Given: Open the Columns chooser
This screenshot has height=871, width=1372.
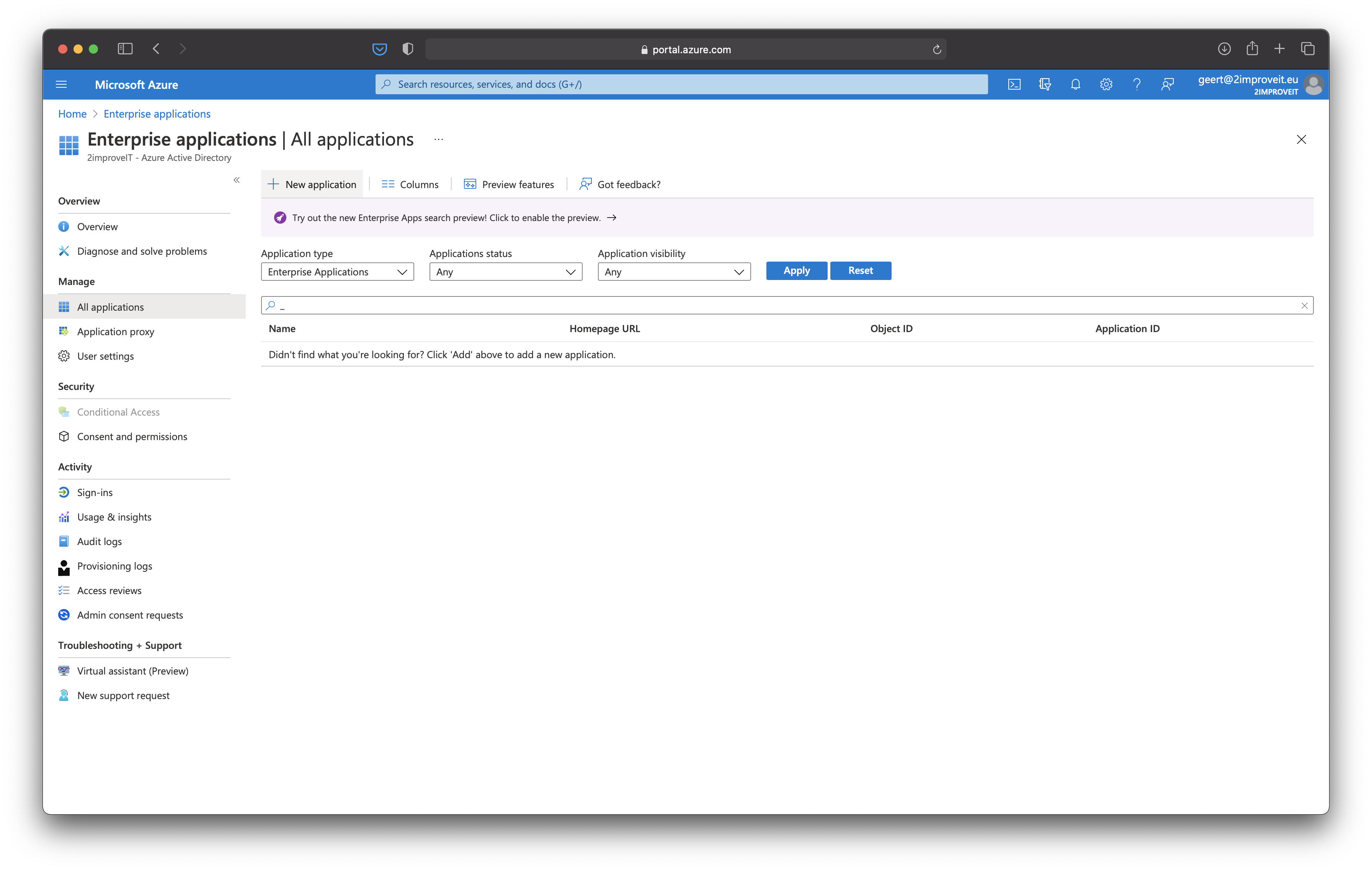Looking at the screenshot, I should 410,184.
